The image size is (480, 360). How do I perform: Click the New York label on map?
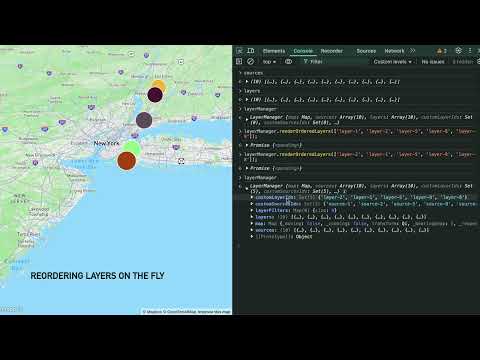(106, 143)
